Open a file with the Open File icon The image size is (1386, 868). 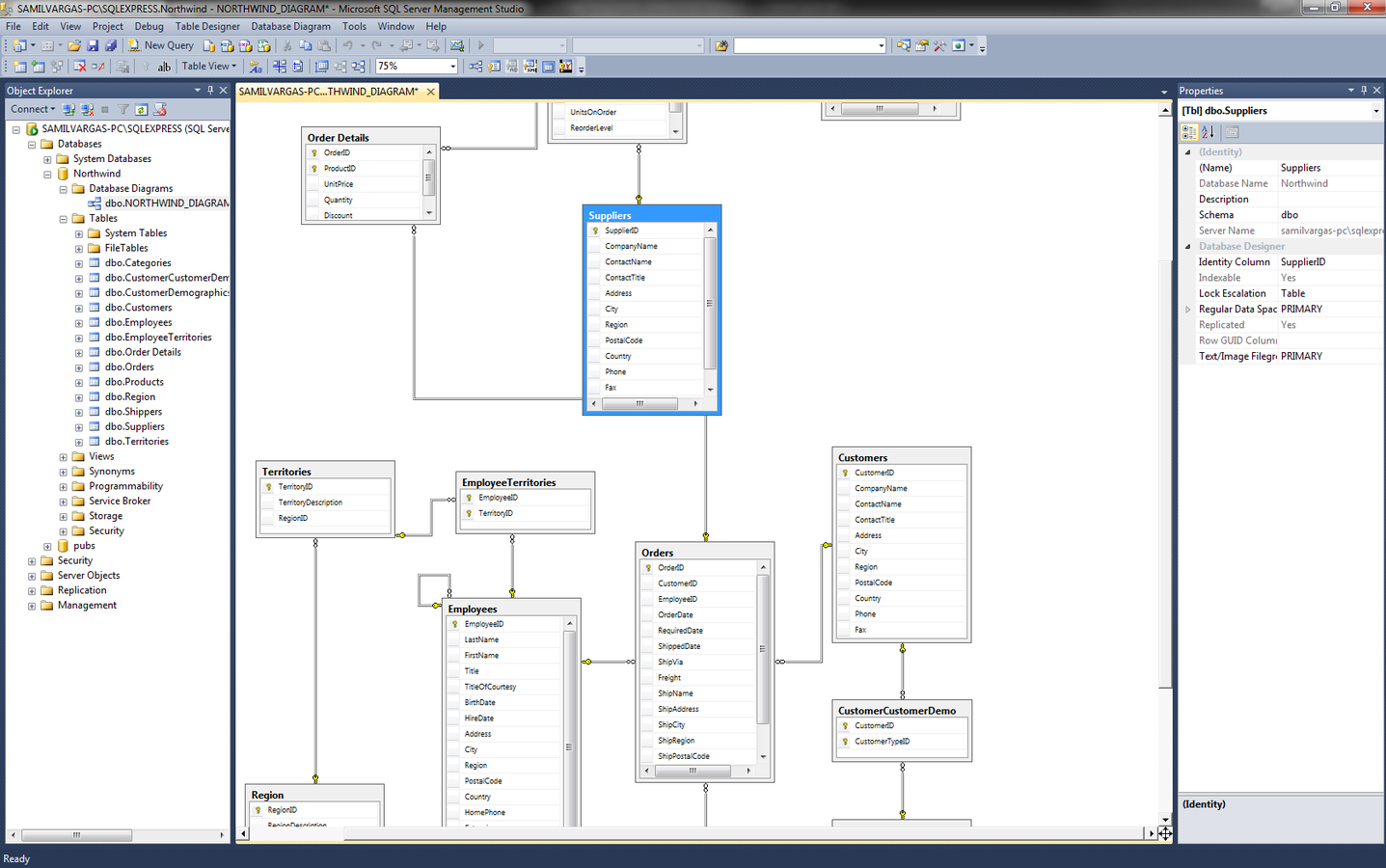click(74, 45)
